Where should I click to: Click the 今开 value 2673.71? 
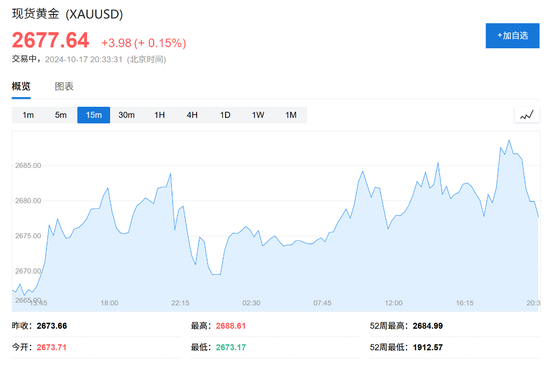tap(52, 347)
